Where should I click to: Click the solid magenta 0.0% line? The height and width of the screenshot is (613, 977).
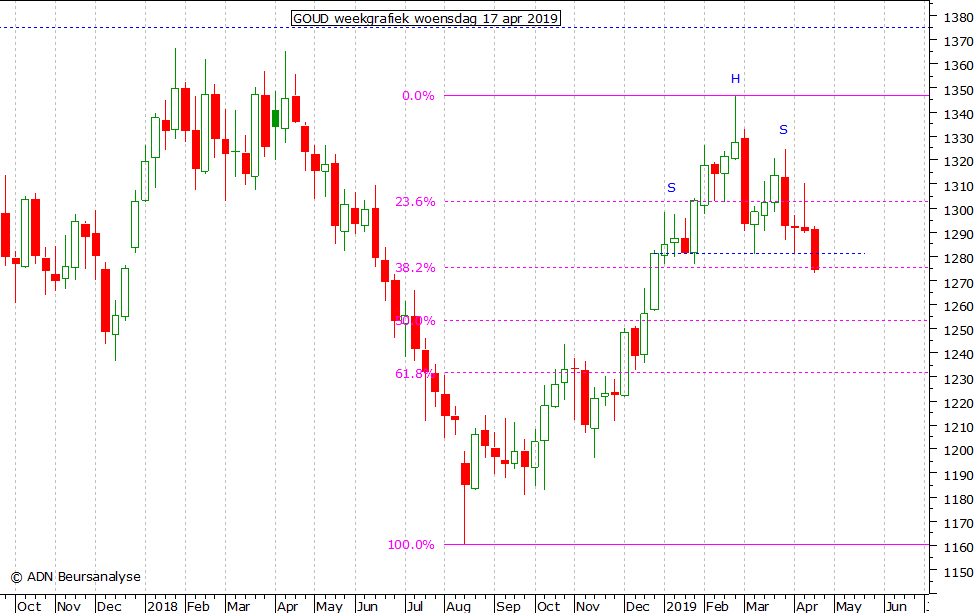point(687,96)
